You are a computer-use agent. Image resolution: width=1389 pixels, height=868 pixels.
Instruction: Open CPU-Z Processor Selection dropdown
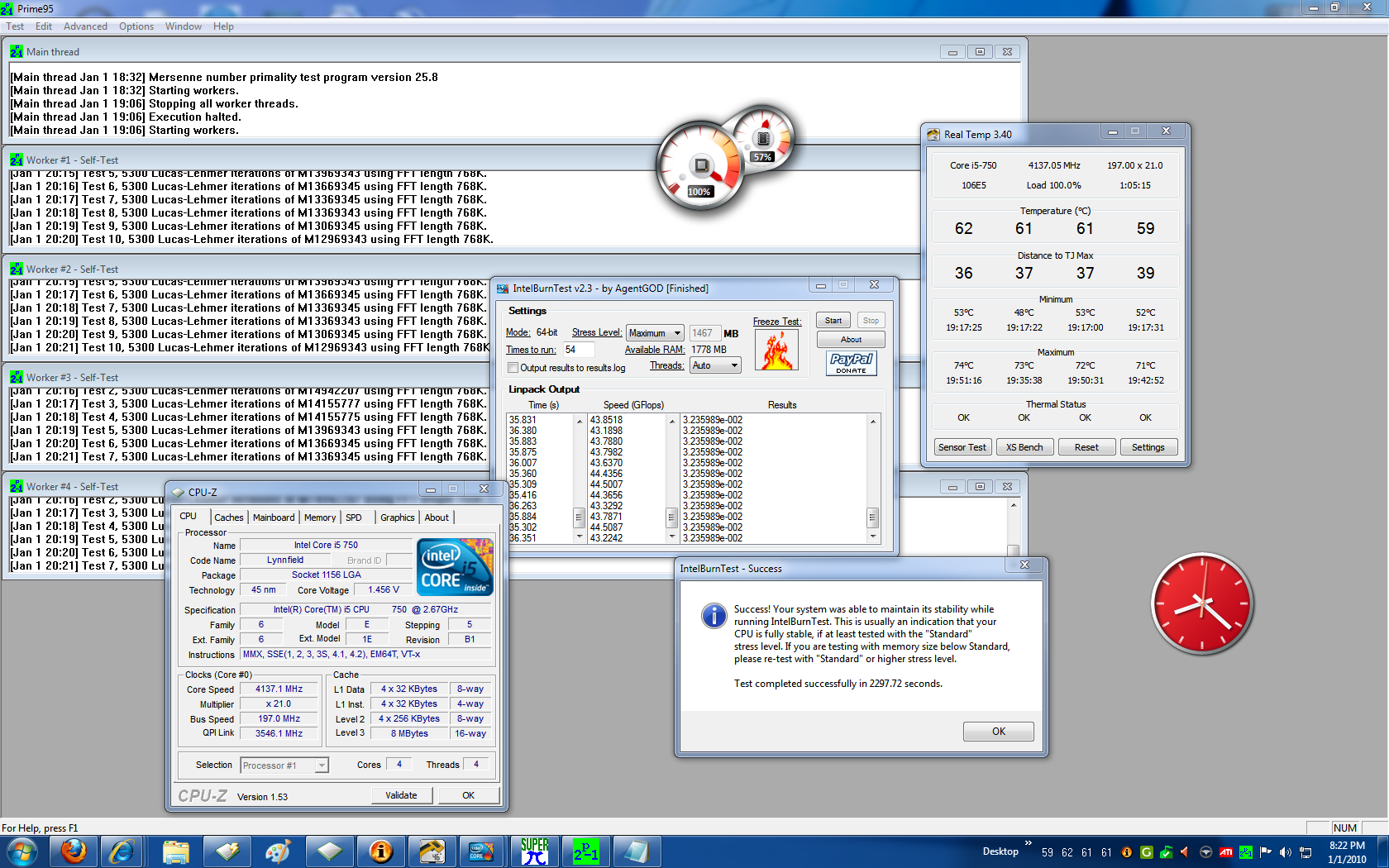pos(284,765)
